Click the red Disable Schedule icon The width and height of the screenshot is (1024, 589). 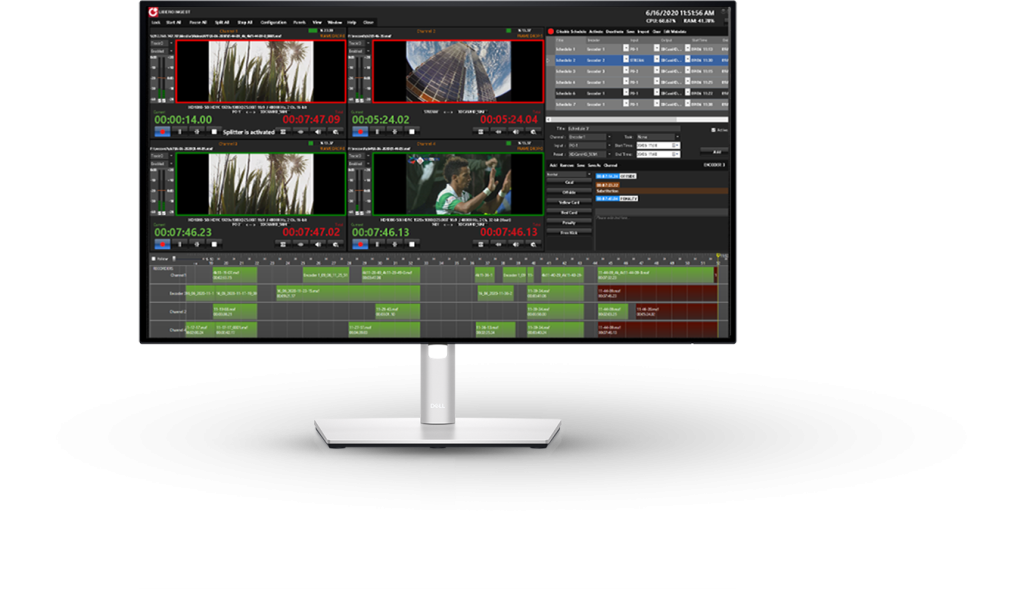(x=550, y=32)
